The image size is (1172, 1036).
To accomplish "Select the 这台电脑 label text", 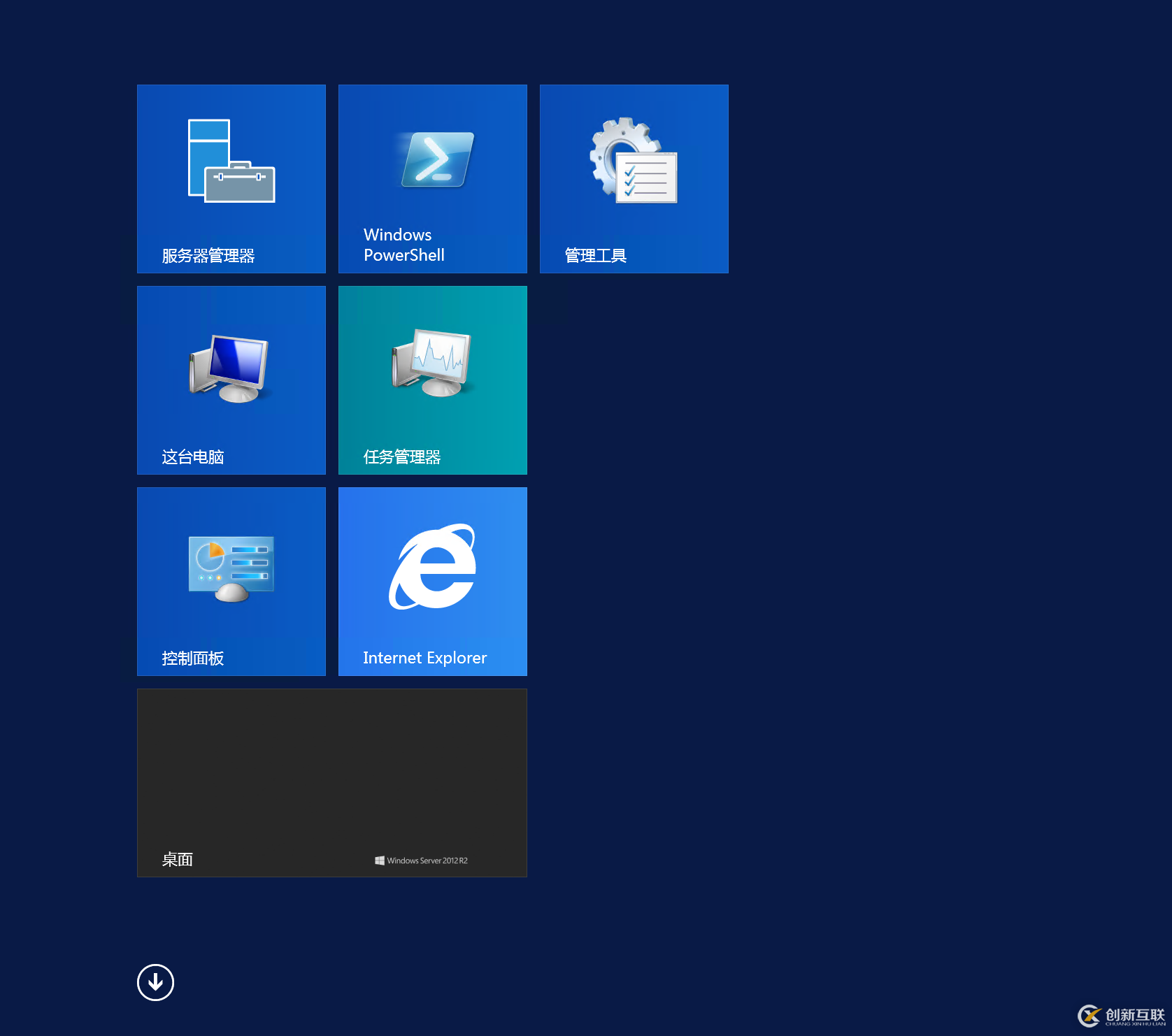I will click(x=192, y=457).
